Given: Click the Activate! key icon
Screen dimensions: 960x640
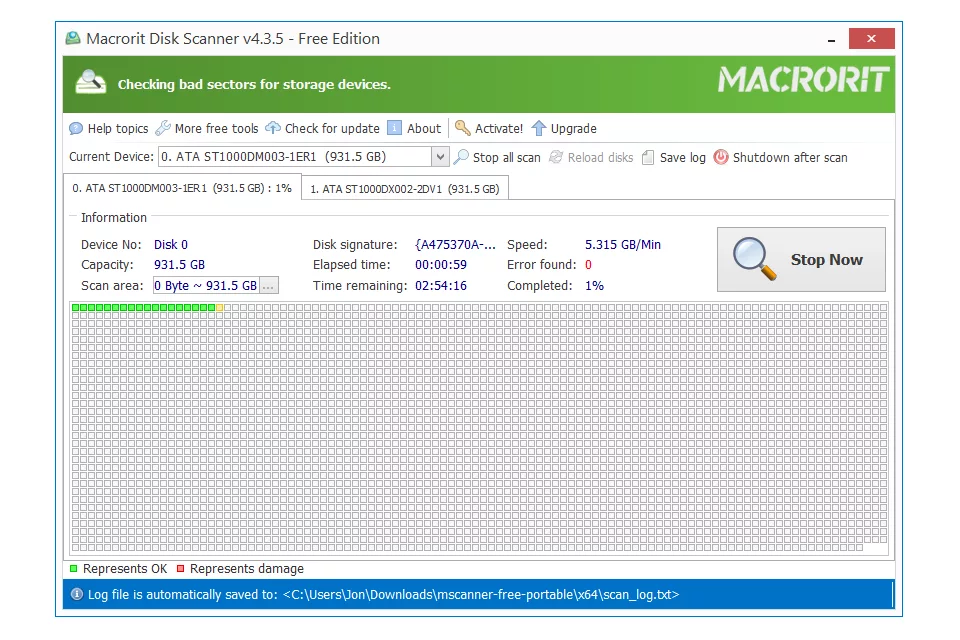Looking at the screenshot, I should [x=462, y=128].
